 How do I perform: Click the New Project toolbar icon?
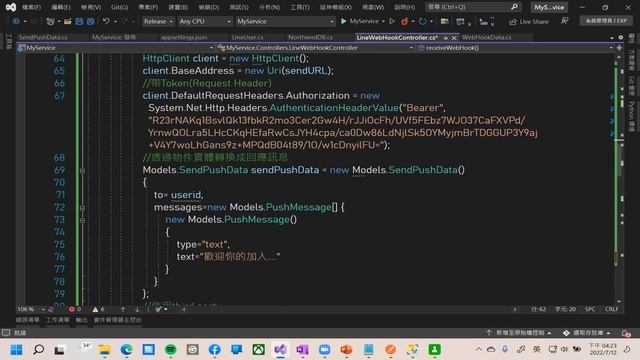pyautogui.click(x=51, y=21)
